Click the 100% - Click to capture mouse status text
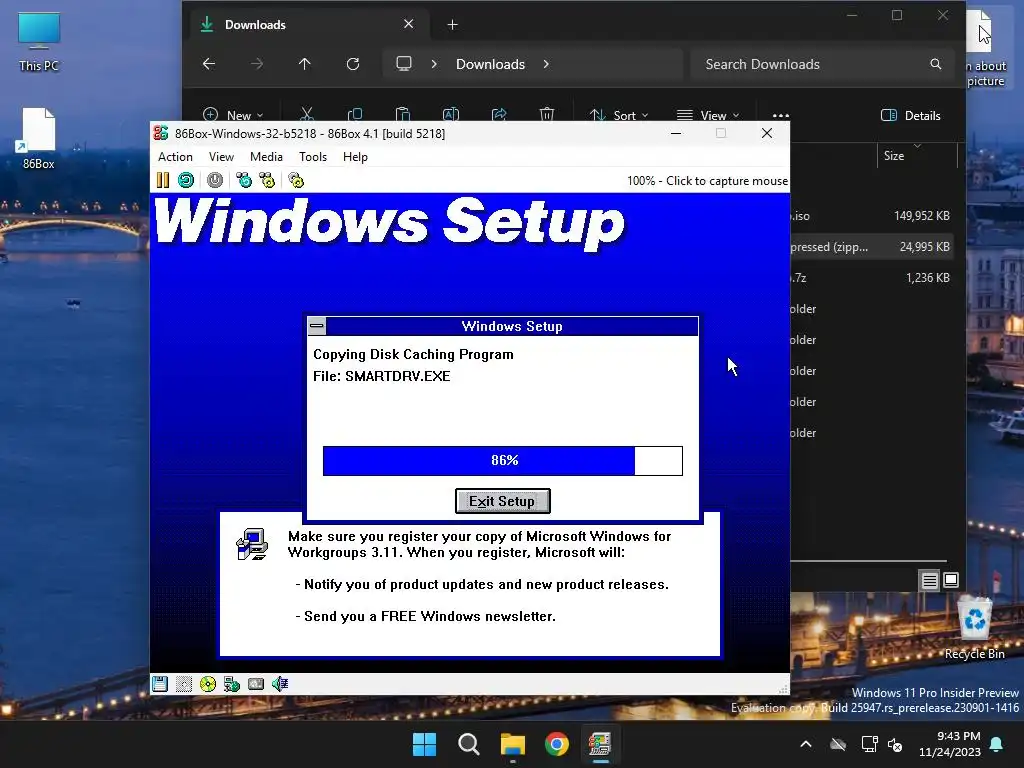The image size is (1024, 768). click(x=707, y=181)
